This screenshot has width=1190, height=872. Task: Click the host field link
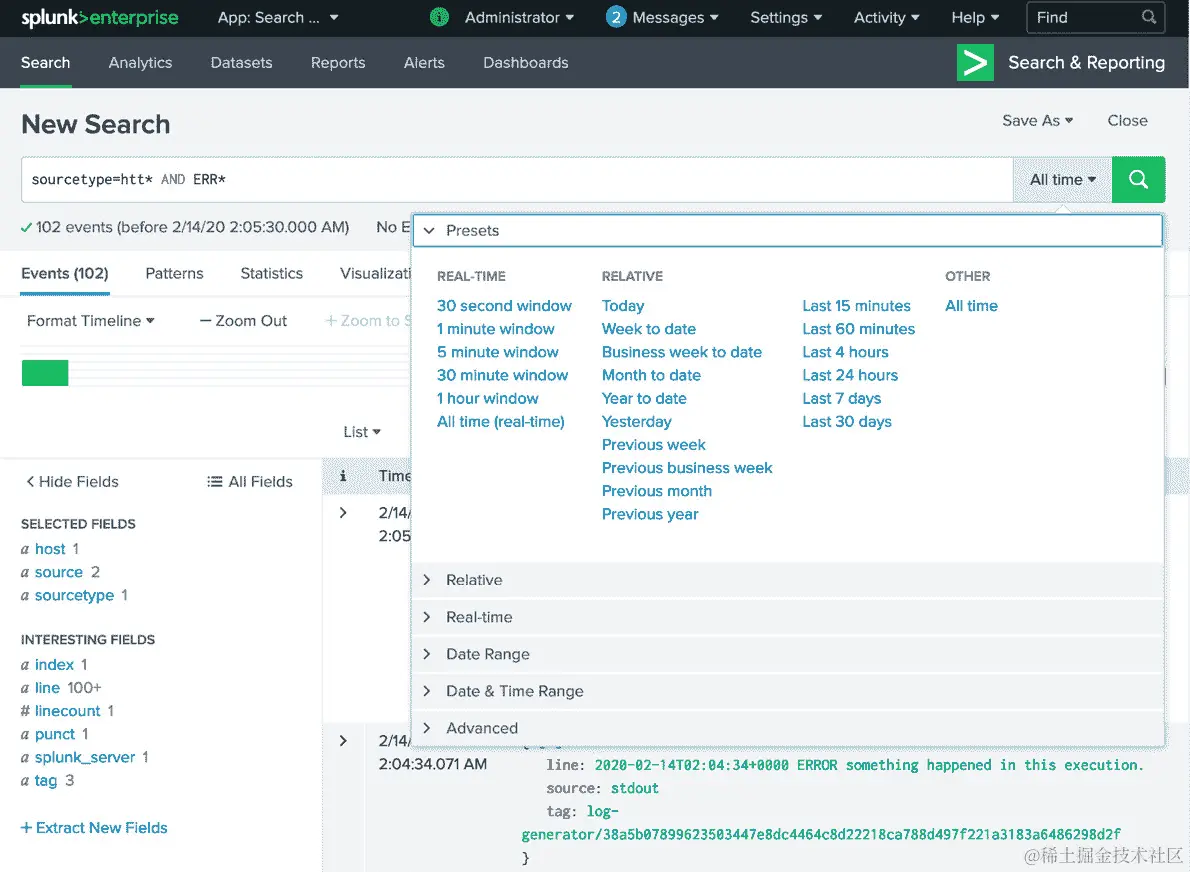tap(50, 549)
